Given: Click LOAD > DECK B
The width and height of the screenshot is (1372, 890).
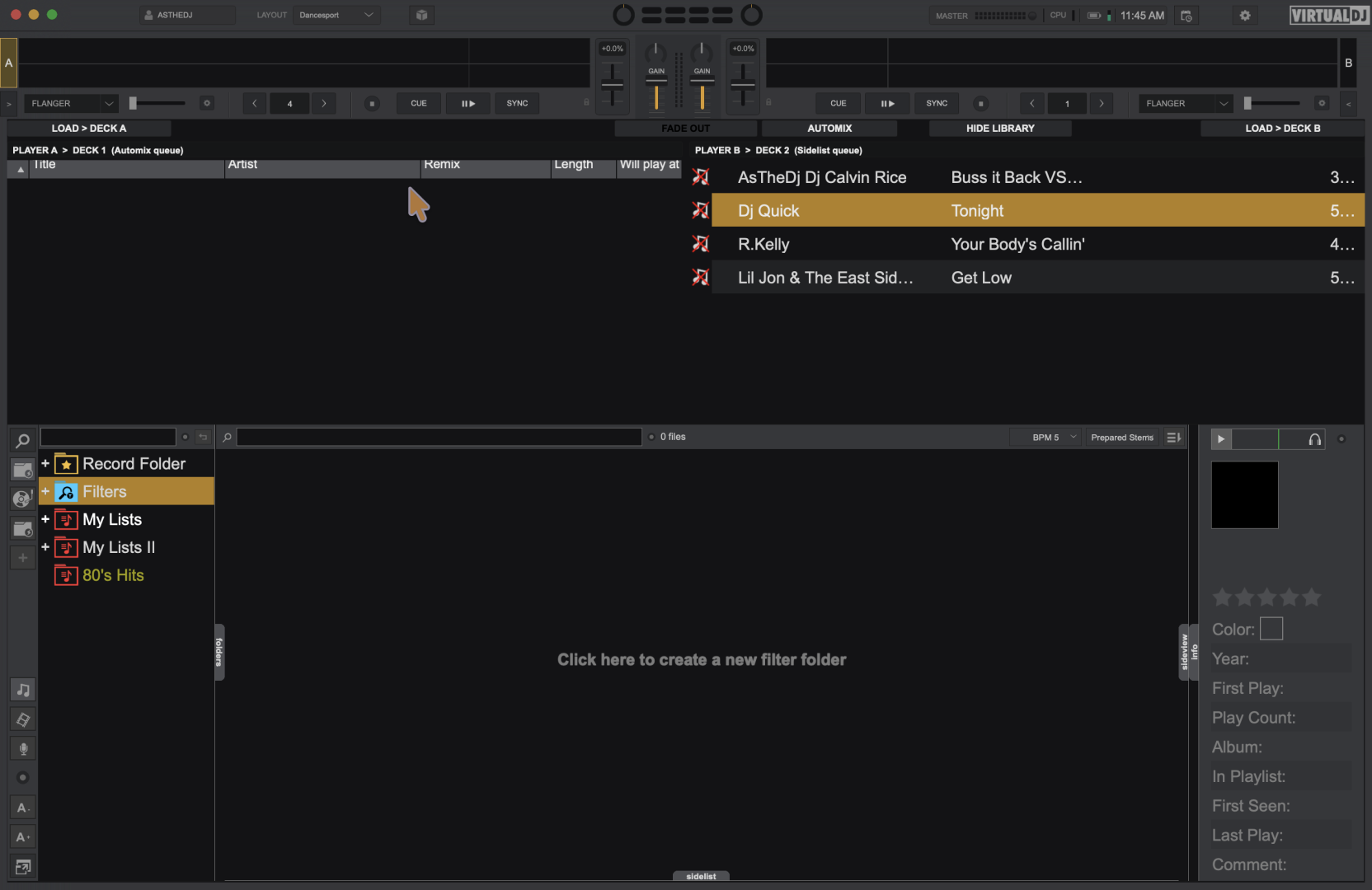Looking at the screenshot, I should [1282, 129].
